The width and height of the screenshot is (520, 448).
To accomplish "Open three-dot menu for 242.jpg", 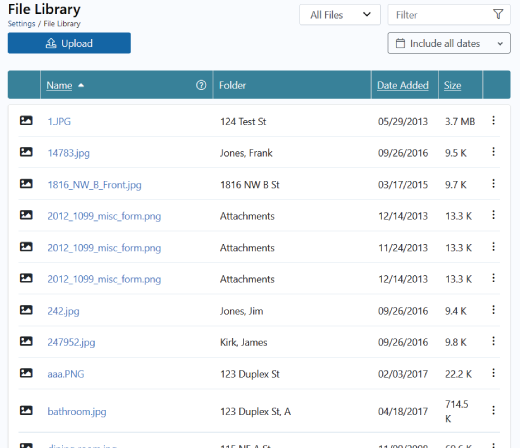I will [493, 310].
